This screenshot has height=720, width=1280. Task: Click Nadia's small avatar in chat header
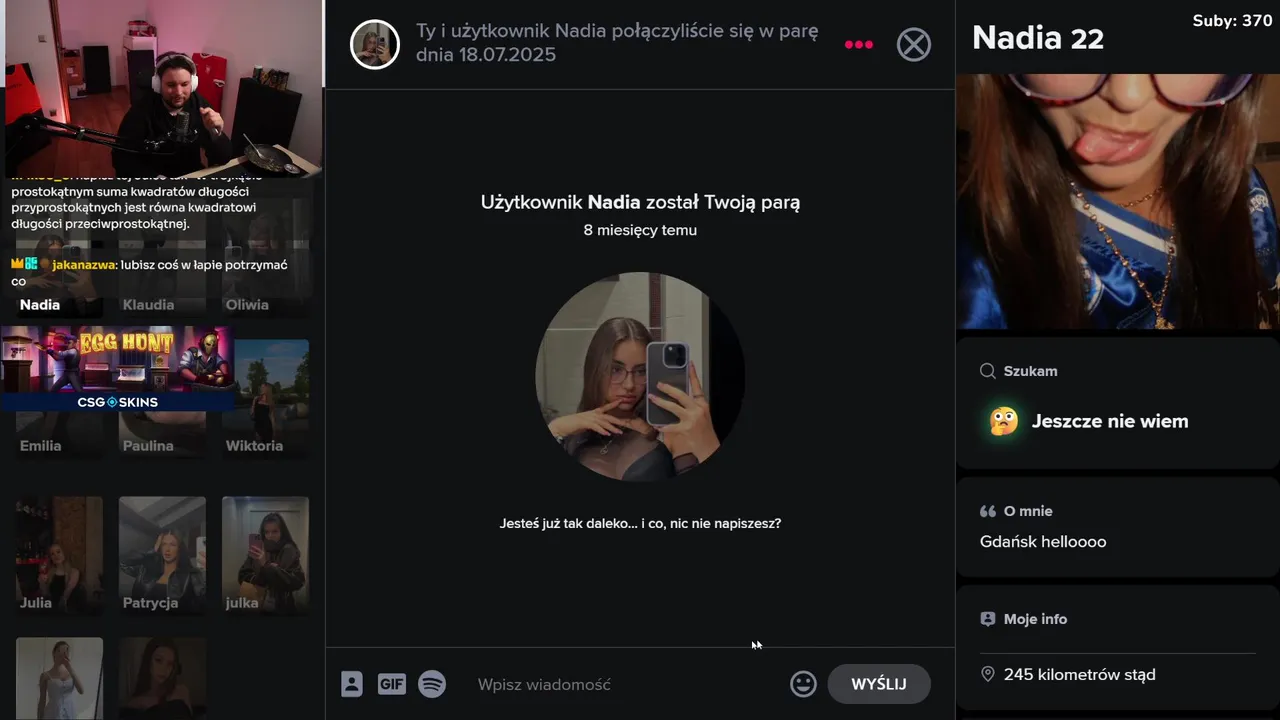point(375,44)
